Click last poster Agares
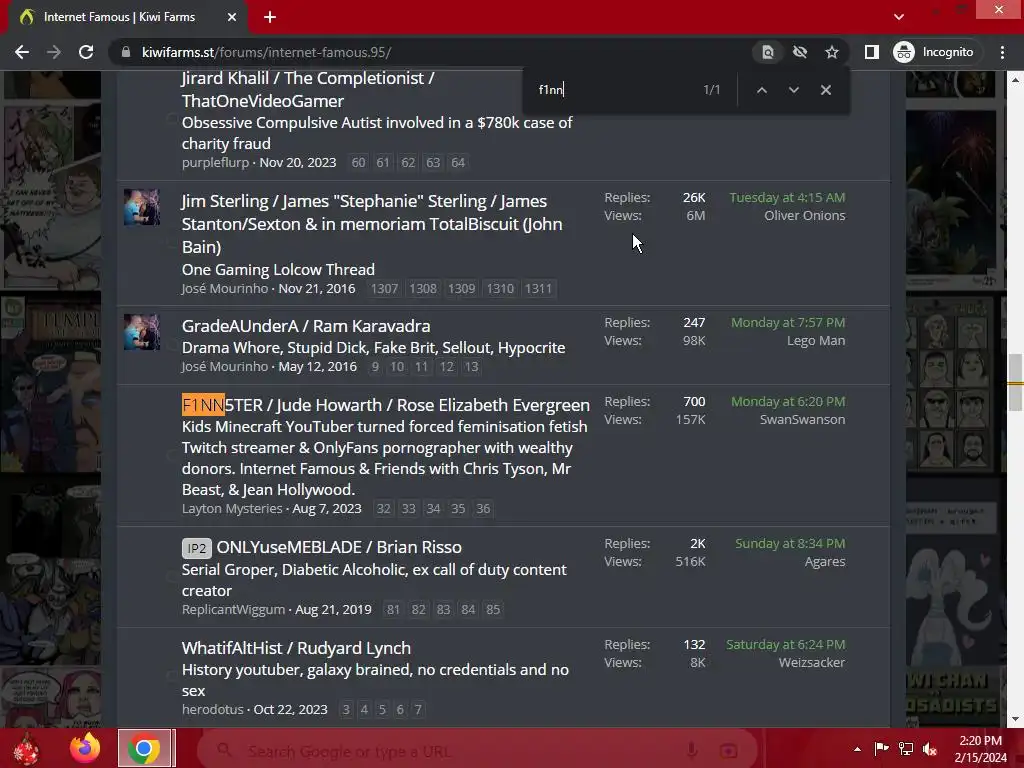Viewport: 1024px width, 768px height. (x=825, y=562)
